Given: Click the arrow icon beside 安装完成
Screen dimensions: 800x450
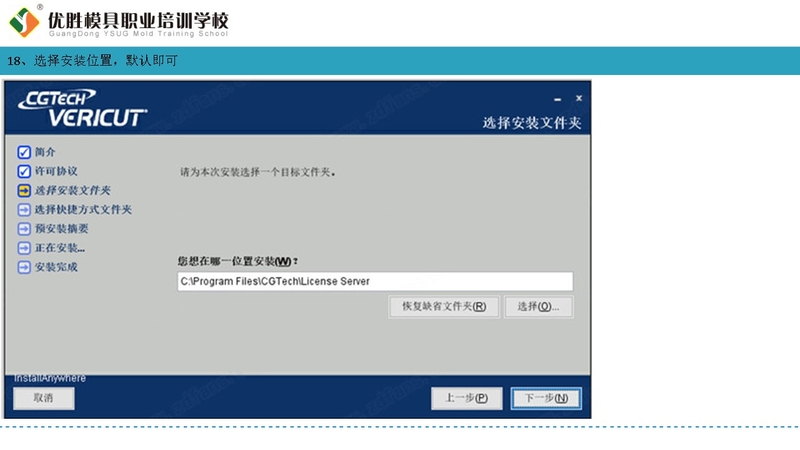Looking at the screenshot, I should coord(24,267).
